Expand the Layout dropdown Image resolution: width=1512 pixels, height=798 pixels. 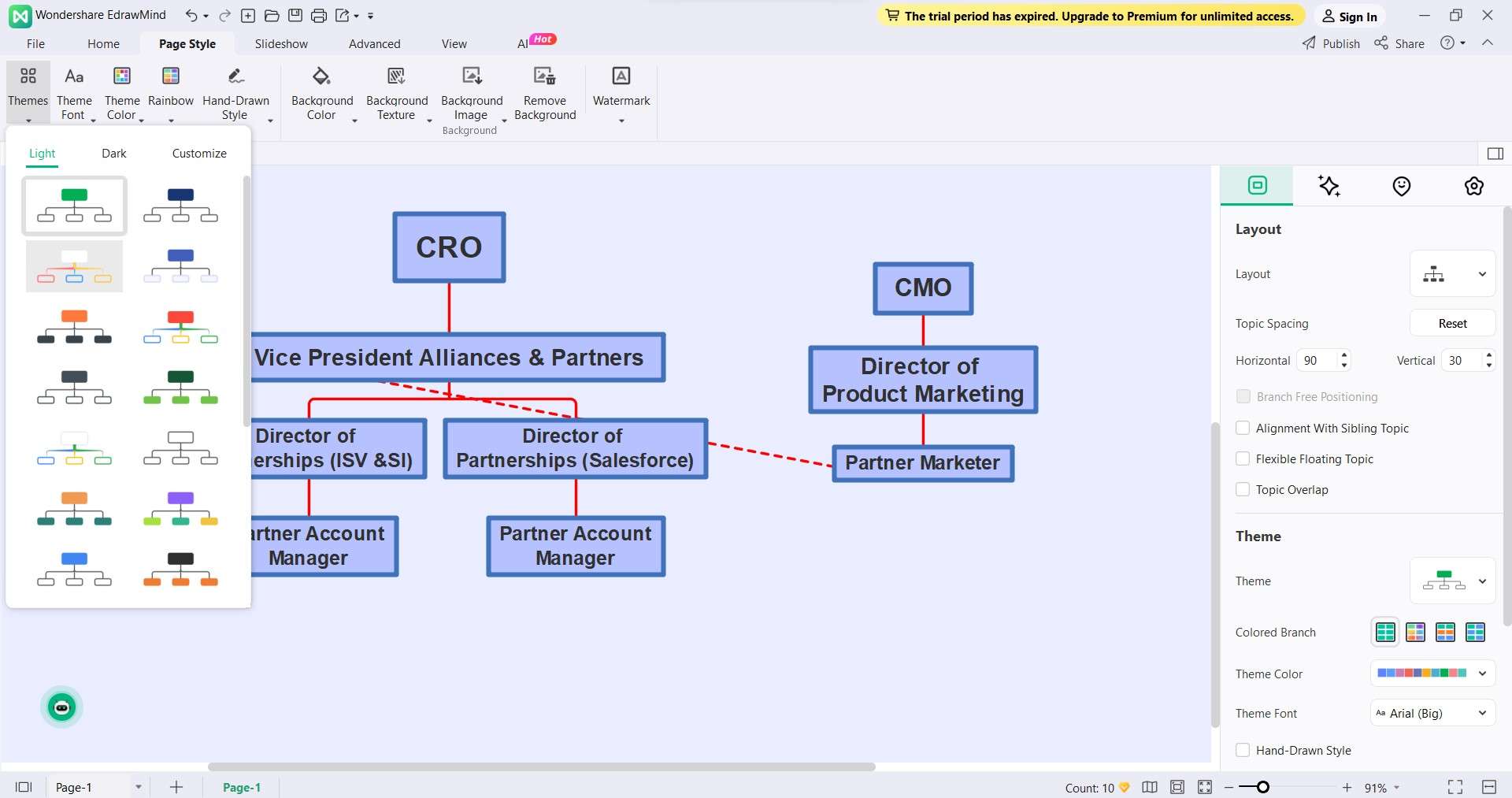point(1452,274)
